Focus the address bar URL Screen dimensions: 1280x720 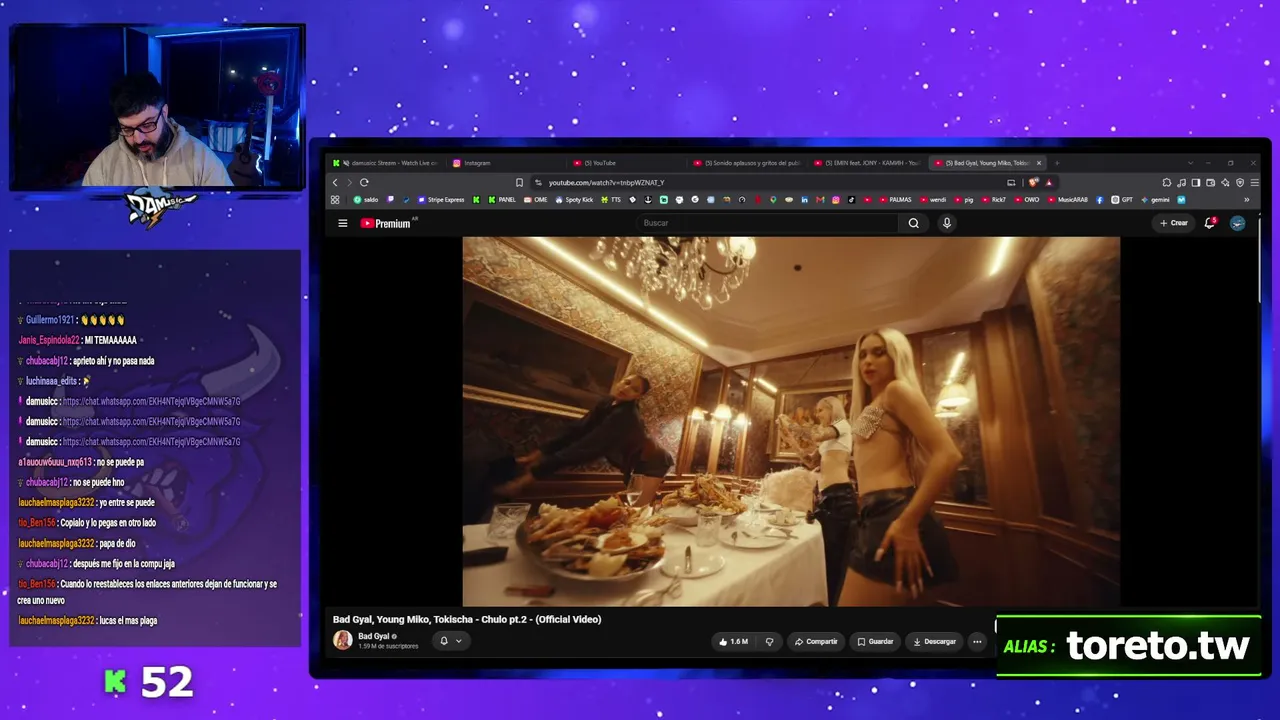coord(606,182)
